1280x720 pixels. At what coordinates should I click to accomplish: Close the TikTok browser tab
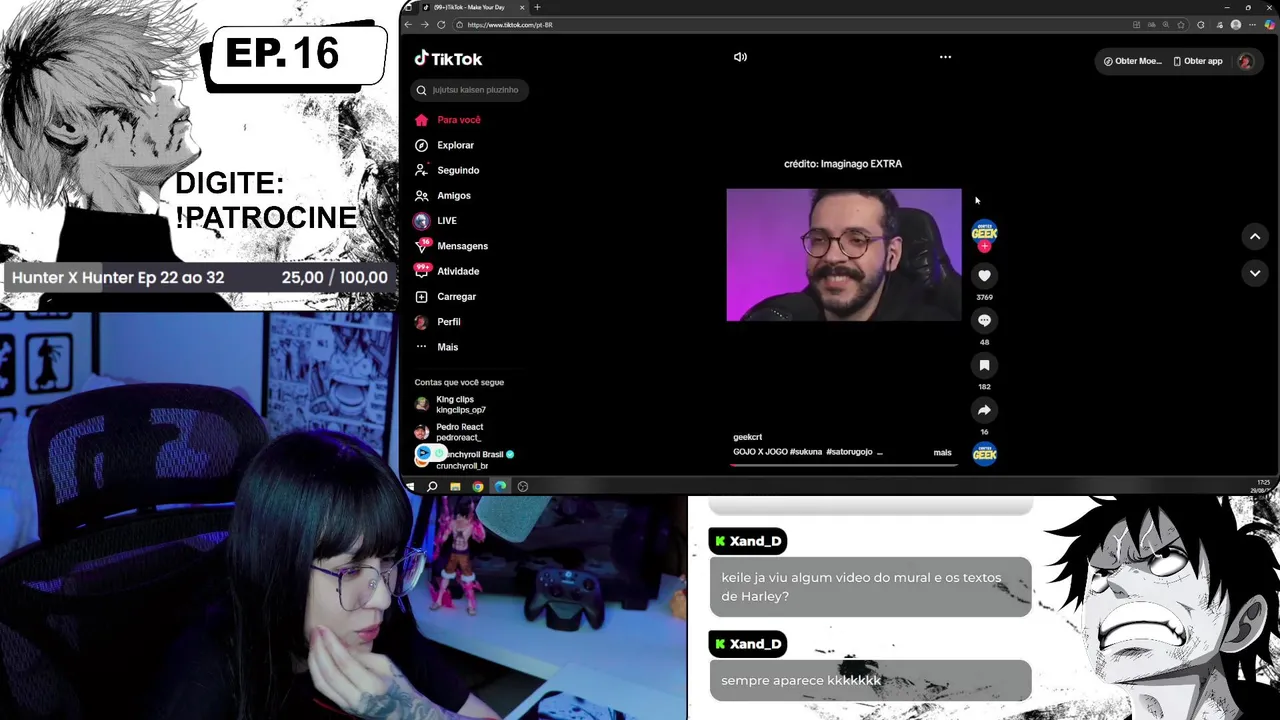click(522, 7)
